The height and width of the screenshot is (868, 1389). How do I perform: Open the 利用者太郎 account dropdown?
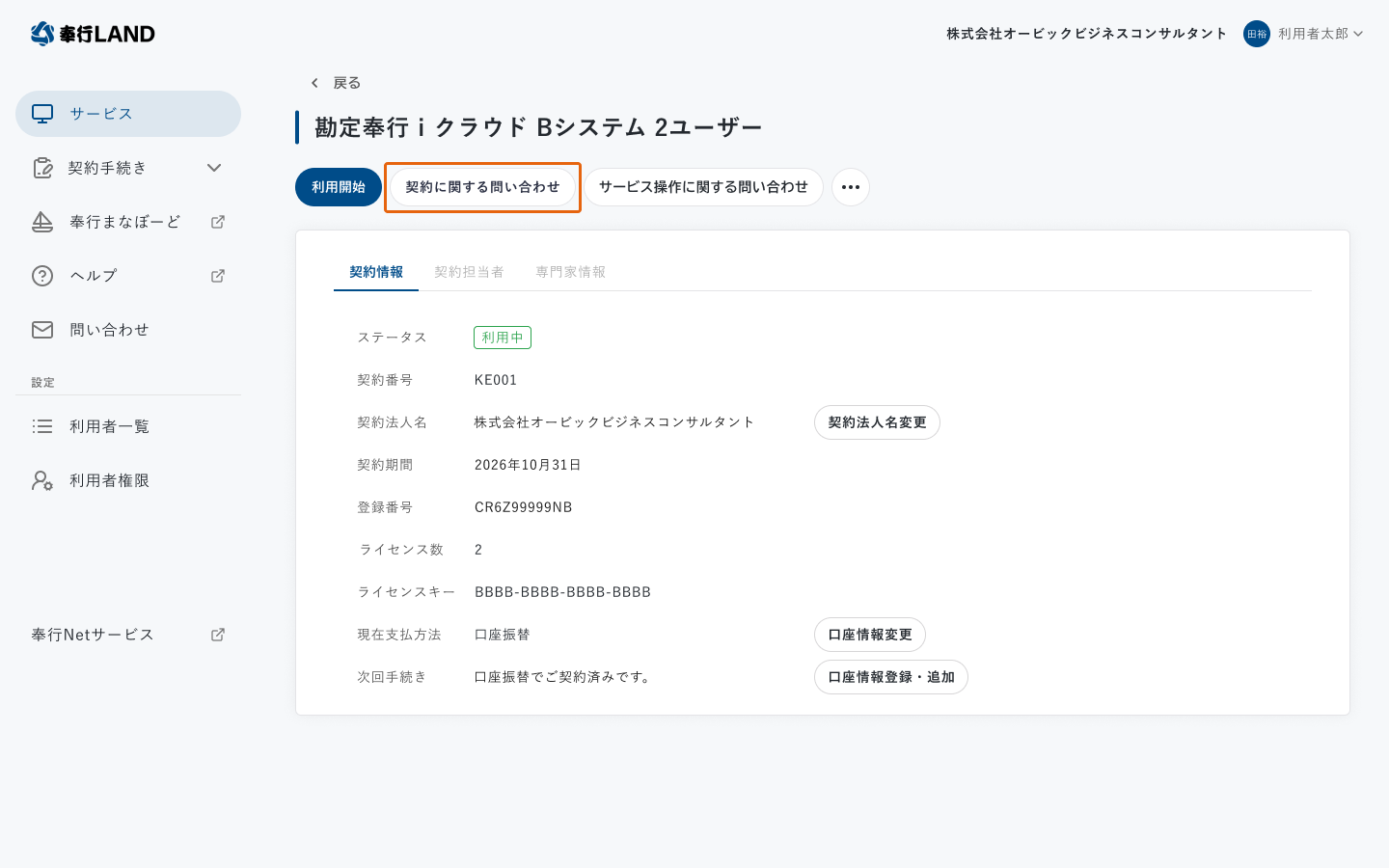[1312, 33]
